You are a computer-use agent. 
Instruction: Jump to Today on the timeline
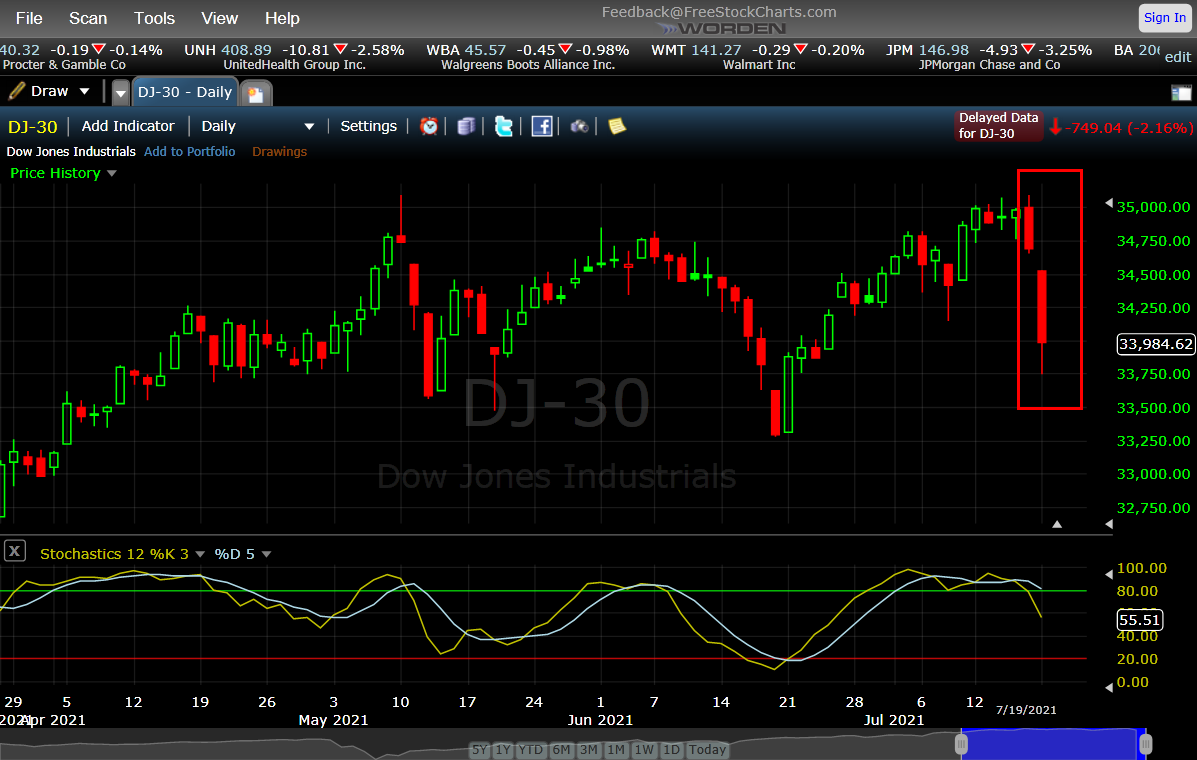tap(708, 749)
